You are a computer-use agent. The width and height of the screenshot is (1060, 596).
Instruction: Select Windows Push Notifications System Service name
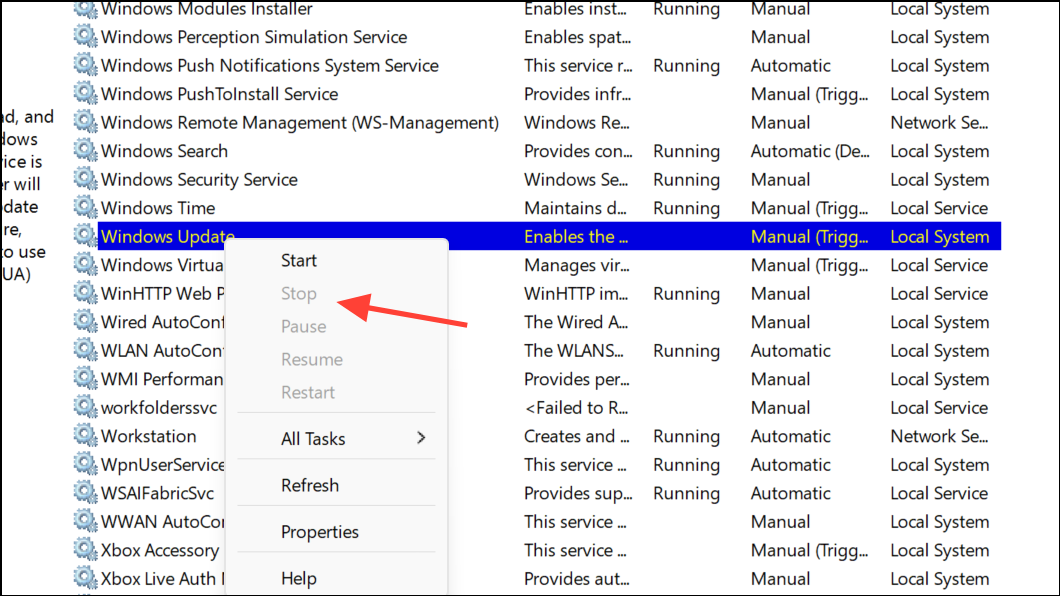pos(270,66)
